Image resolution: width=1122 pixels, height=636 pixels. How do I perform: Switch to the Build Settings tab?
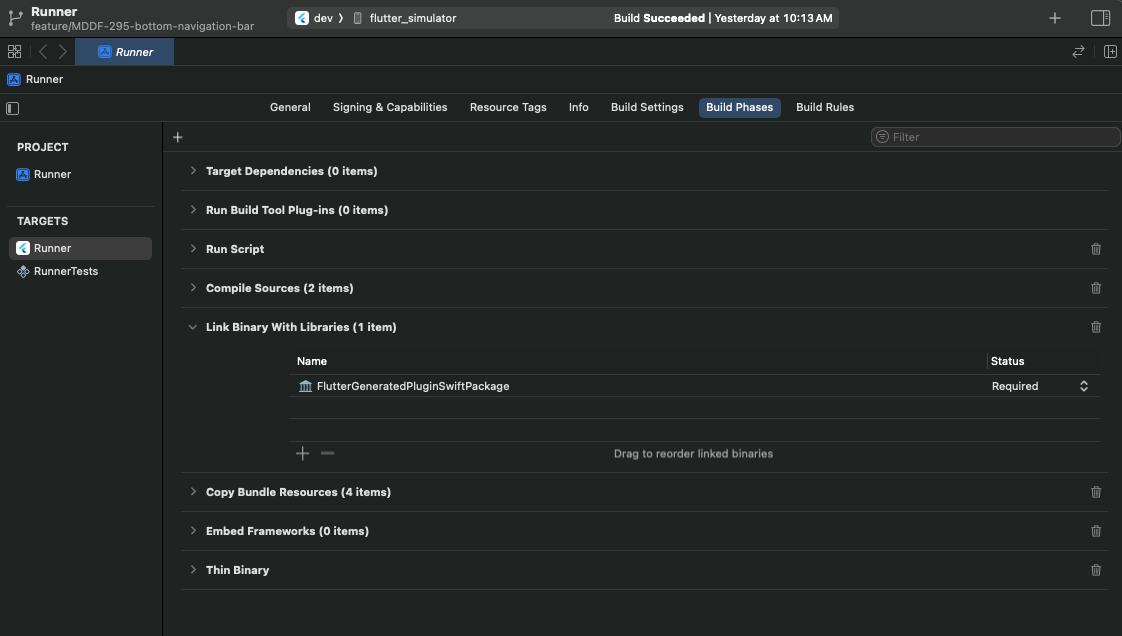pyautogui.click(x=647, y=107)
